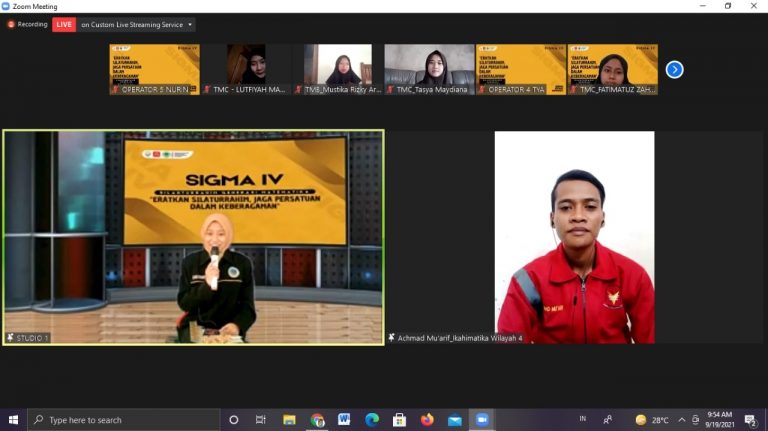768x431 pixels.
Task: Open the Windows Start menu
Action: tap(14, 420)
